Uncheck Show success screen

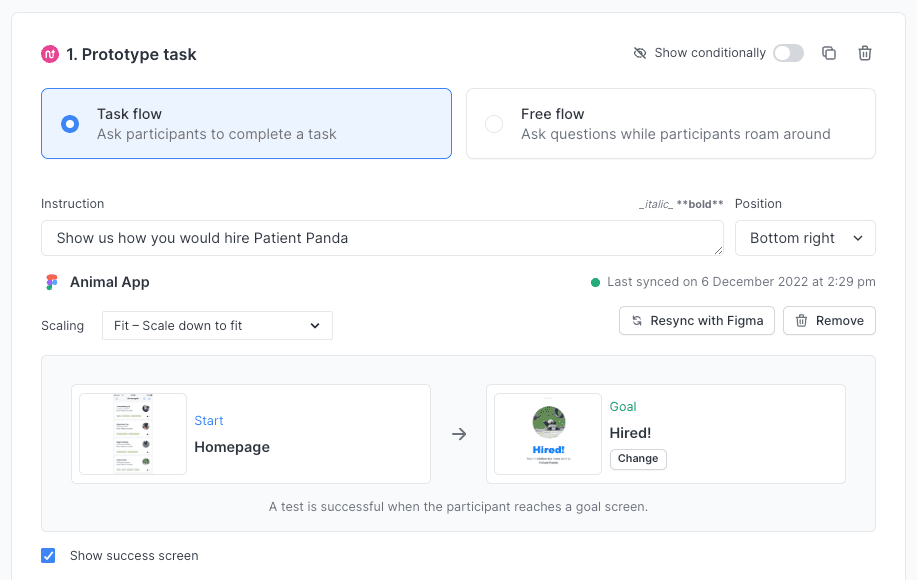(x=47, y=555)
